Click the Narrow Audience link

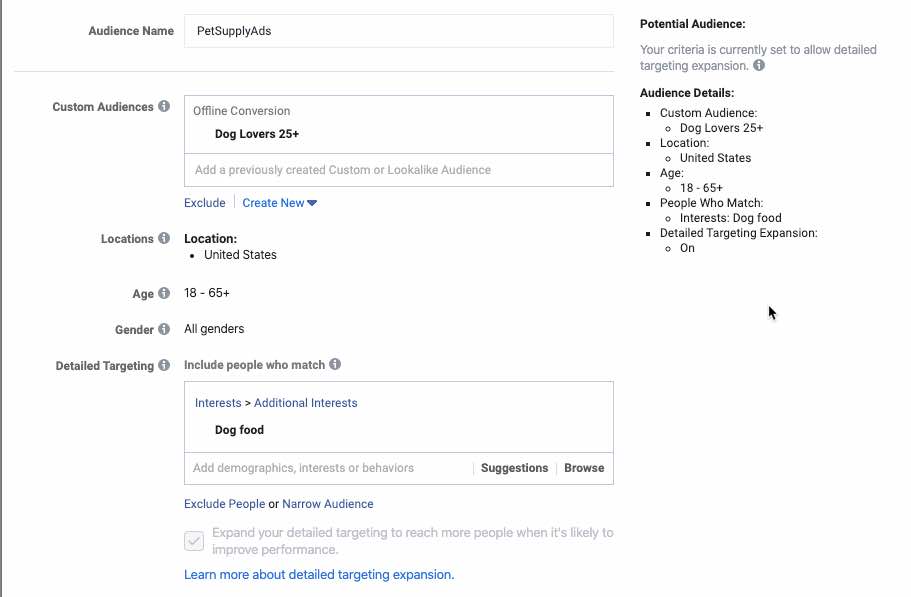coord(328,504)
